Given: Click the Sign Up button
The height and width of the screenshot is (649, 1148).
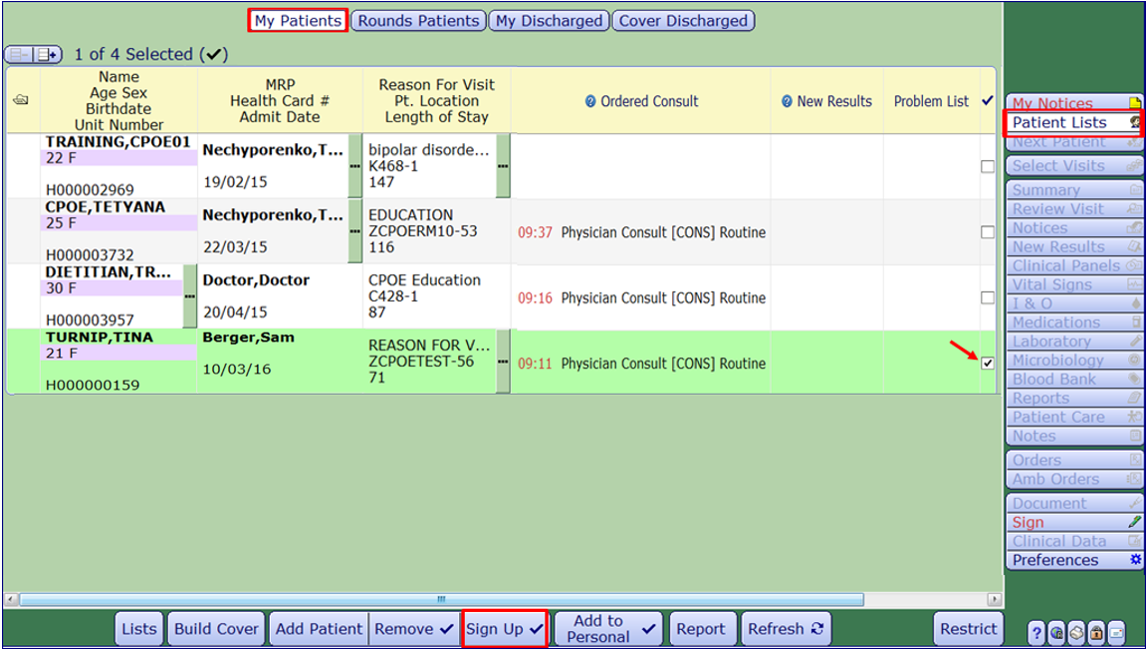Looking at the screenshot, I should [505, 628].
